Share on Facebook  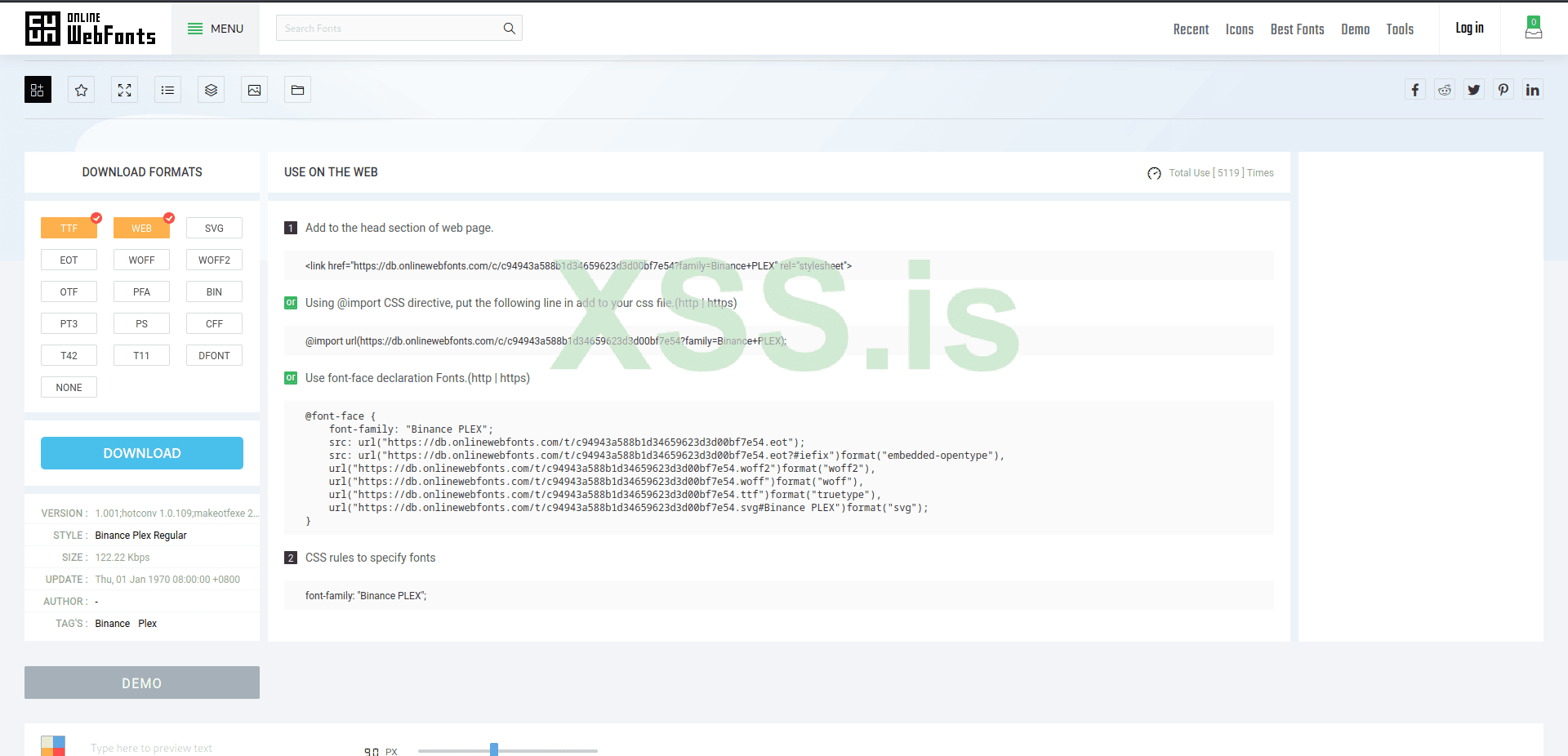tap(1415, 90)
